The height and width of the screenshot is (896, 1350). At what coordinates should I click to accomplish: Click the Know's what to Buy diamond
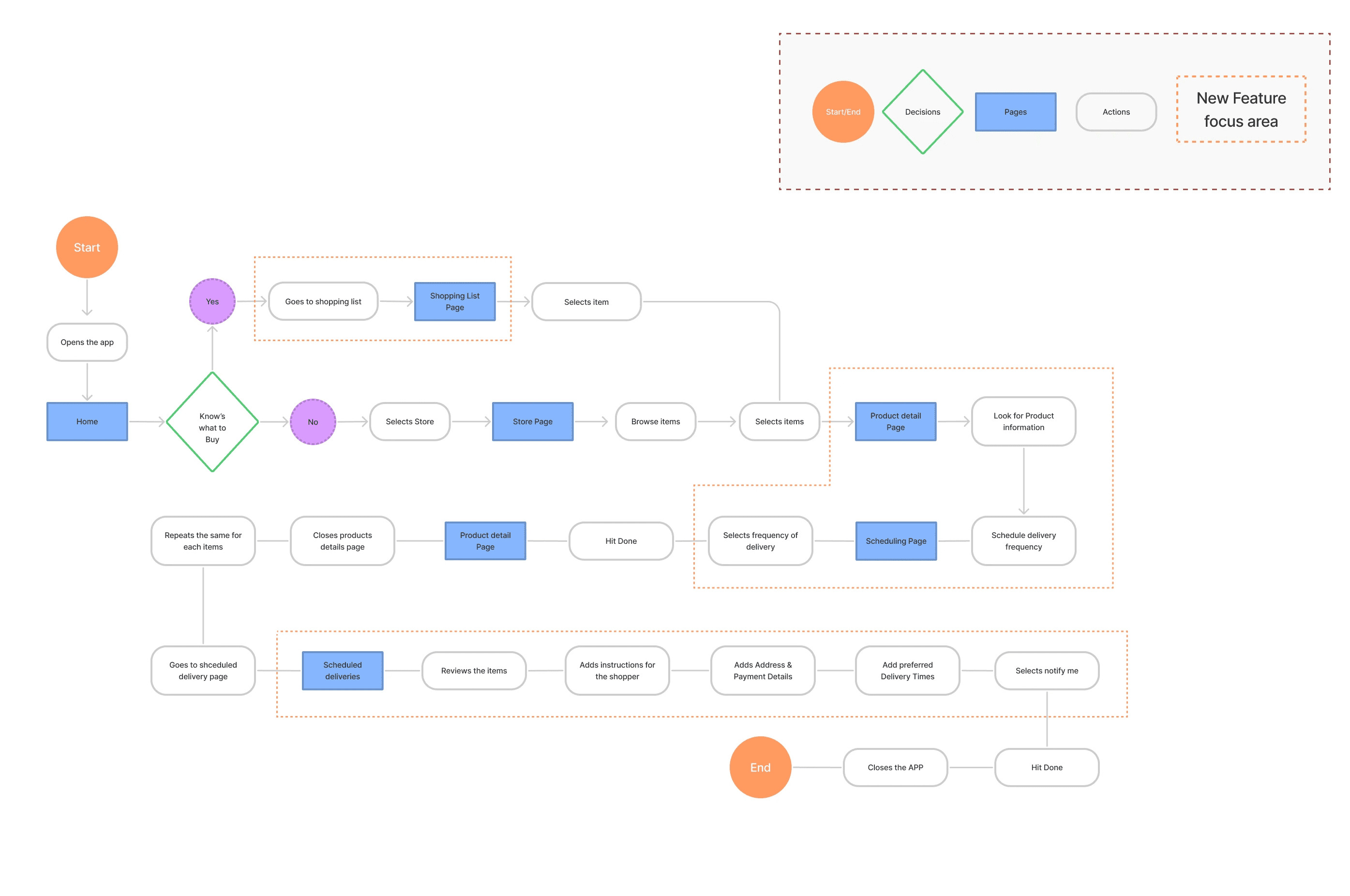pos(212,422)
